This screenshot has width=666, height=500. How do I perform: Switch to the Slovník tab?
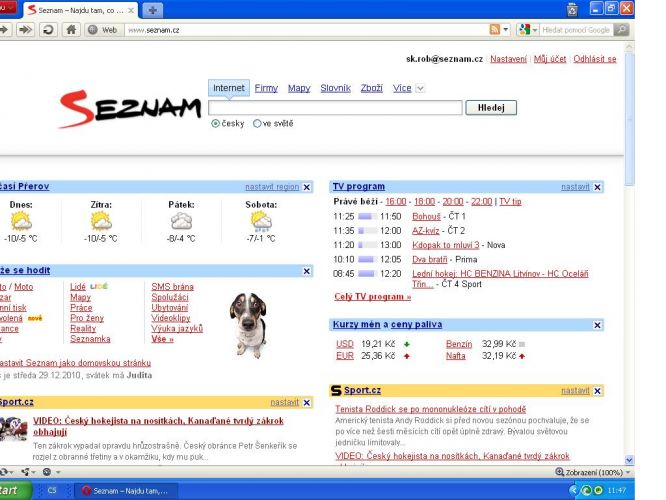coord(336,88)
